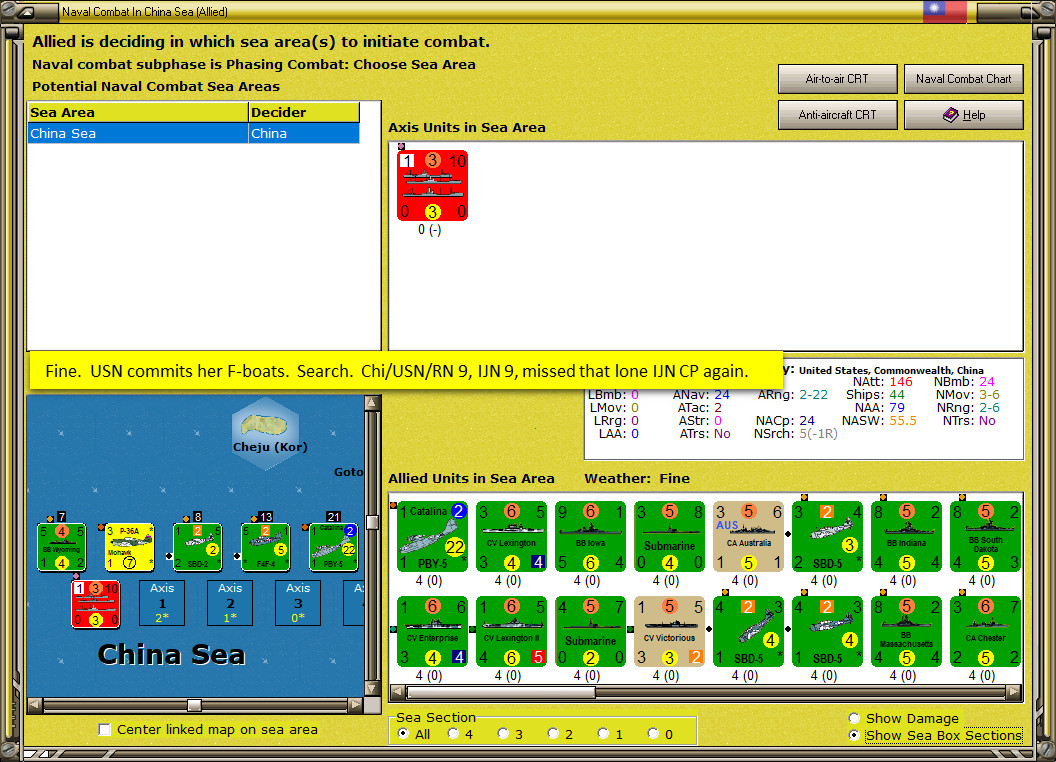Choose sea section 0 radio button

click(653, 734)
